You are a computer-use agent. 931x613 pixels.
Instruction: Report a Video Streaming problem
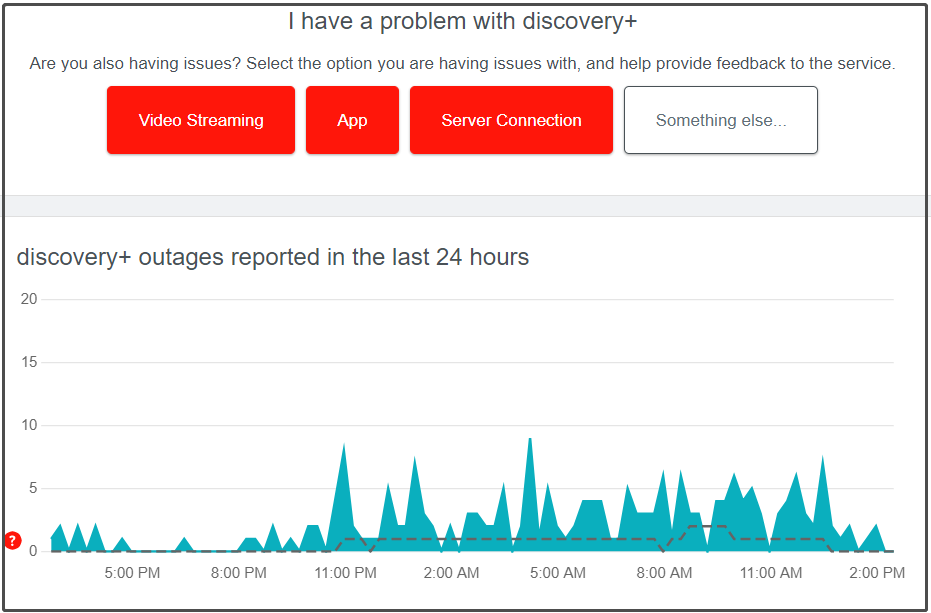click(201, 120)
